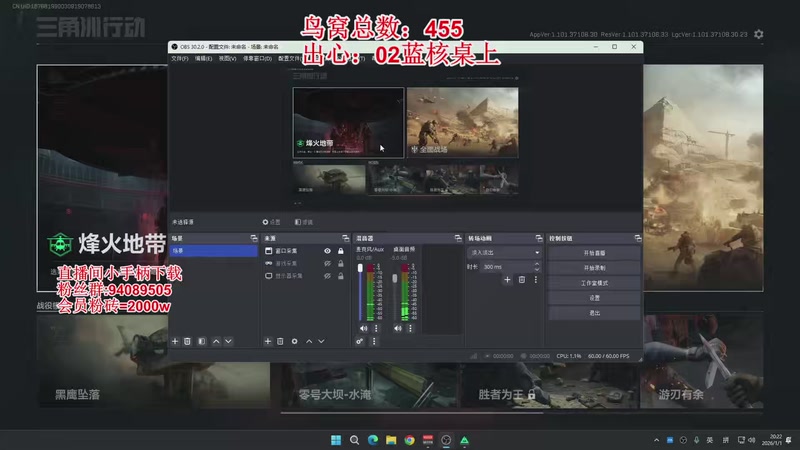Mute the Desktop Audio speaker icon
This screenshot has height=450, width=800.
(x=397, y=329)
